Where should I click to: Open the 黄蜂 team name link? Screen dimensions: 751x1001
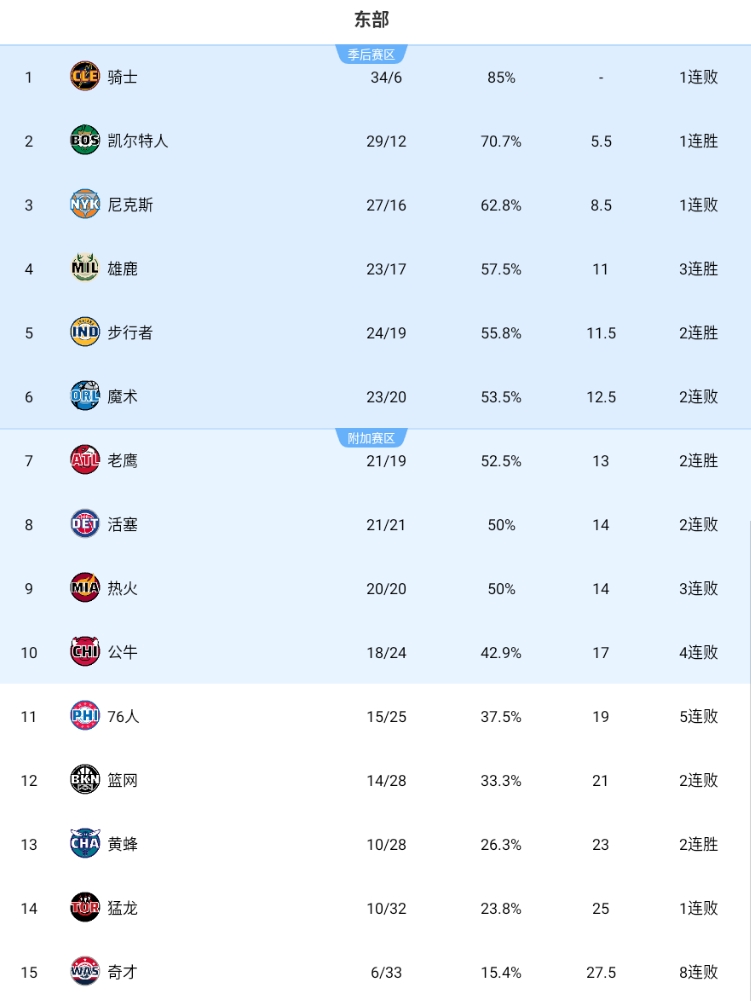[123, 844]
